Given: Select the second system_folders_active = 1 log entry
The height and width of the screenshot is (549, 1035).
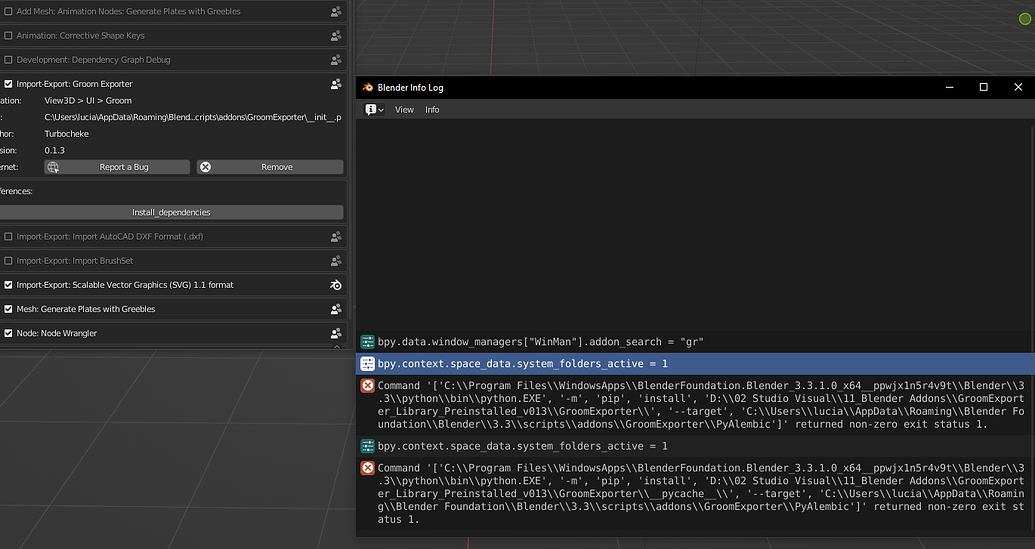Looking at the screenshot, I should point(695,446).
